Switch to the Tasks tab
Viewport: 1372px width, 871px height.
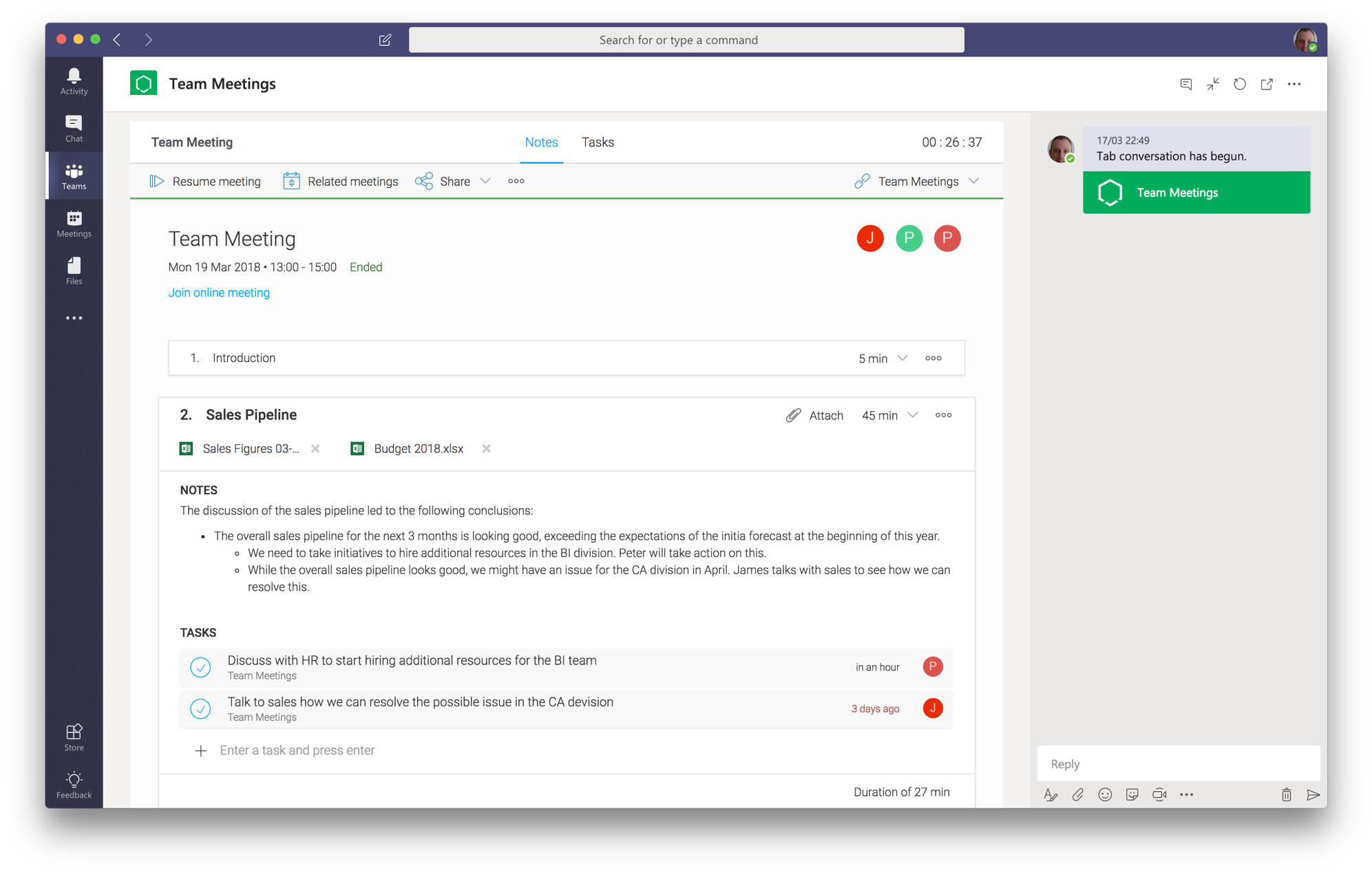coord(597,141)
